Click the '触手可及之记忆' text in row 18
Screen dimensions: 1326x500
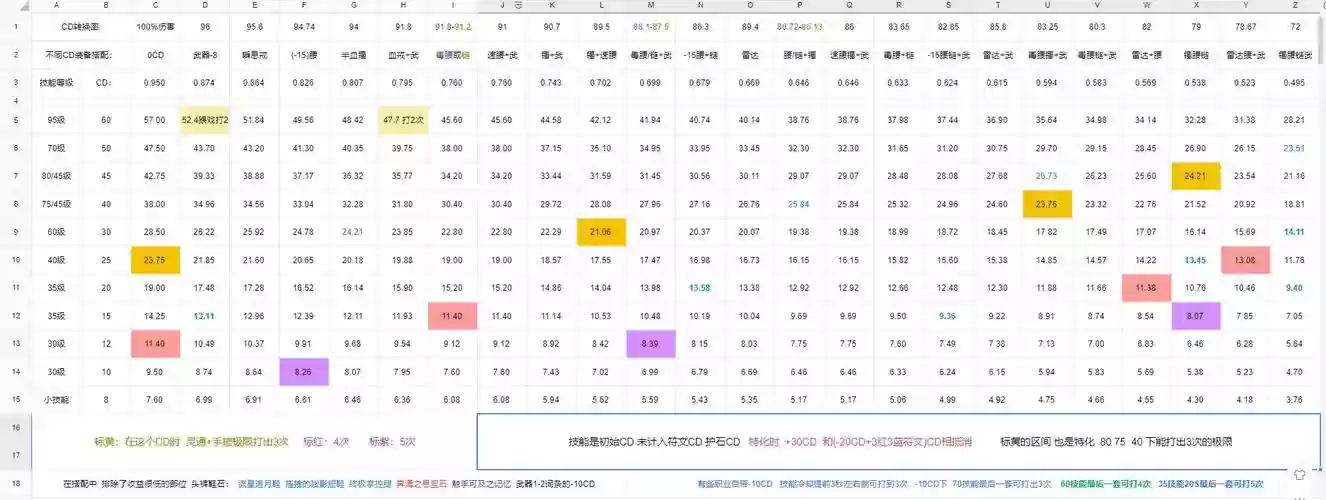(480, 484)
